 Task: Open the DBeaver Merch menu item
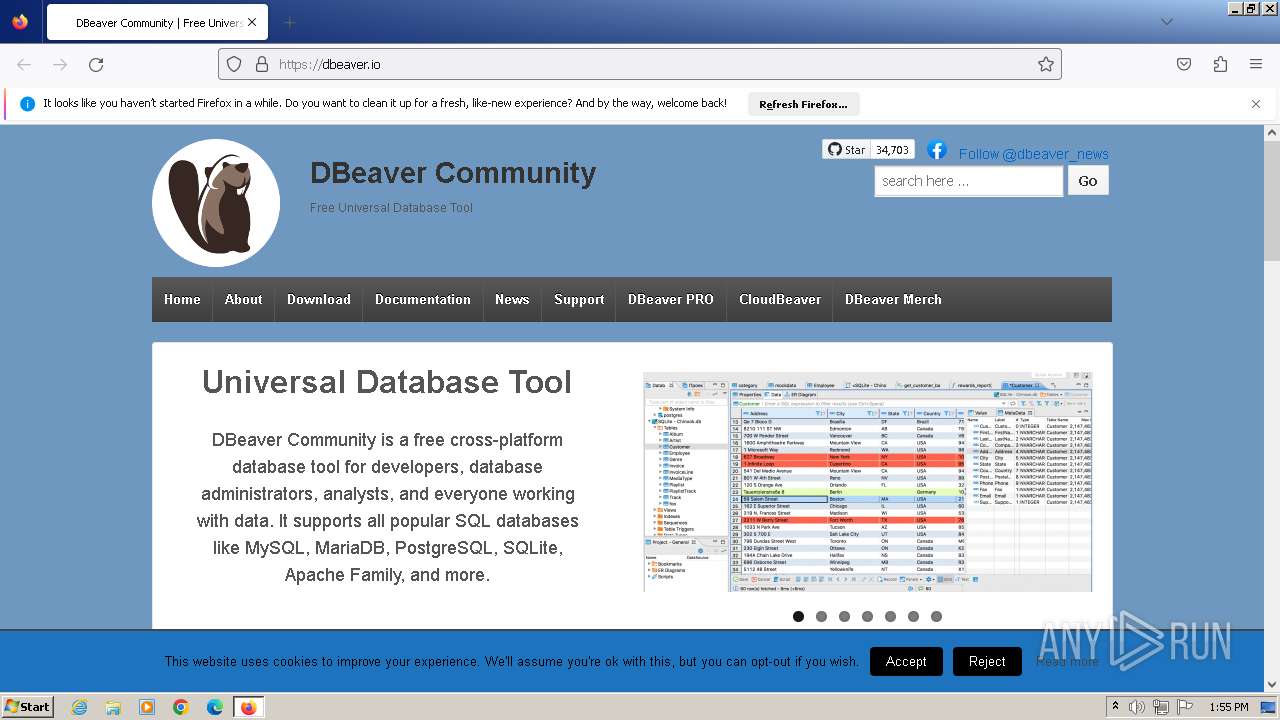[893, 299]
